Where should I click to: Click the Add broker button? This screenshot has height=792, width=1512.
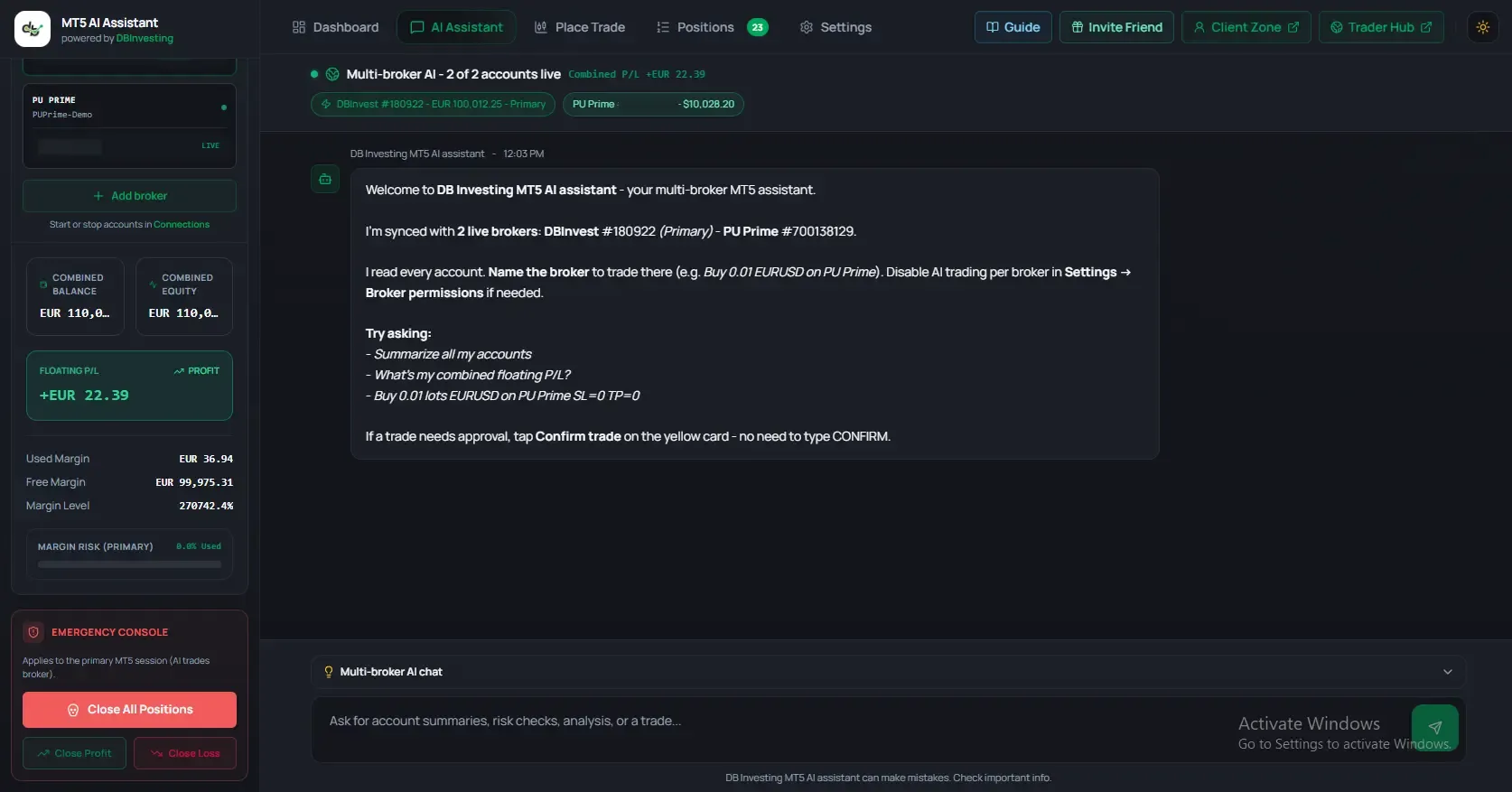(x=129, y=196)
